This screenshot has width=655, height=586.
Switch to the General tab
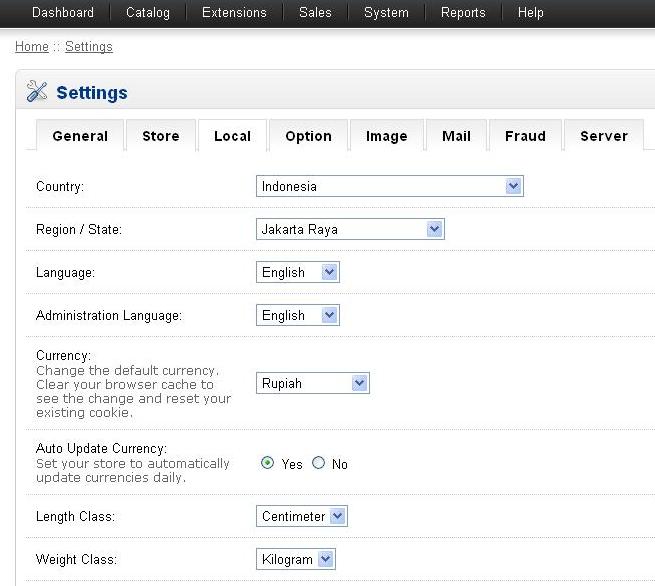pyautogui.click(x=80, y=136)
